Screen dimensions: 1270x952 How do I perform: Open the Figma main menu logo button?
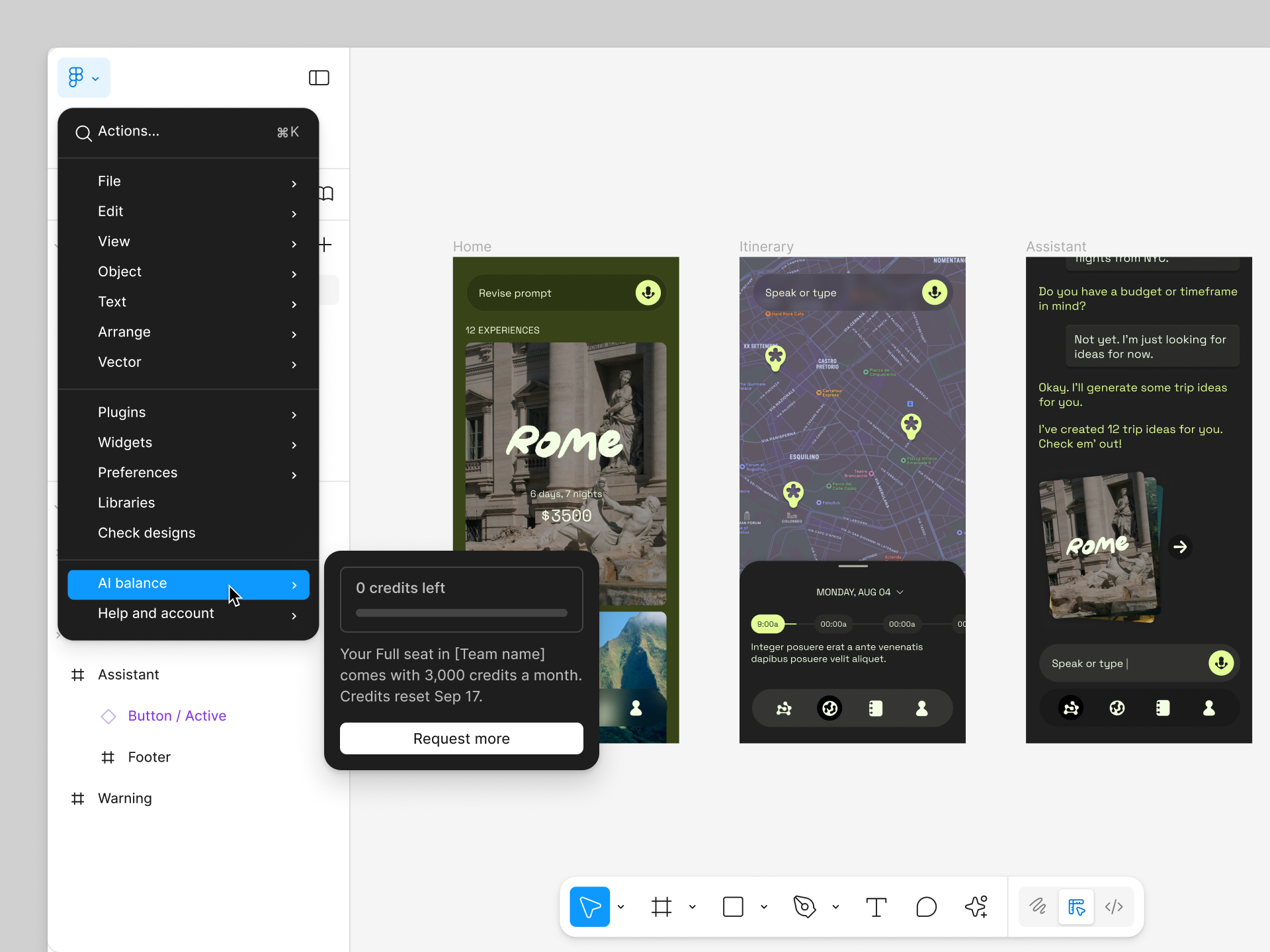pos(83,78)
